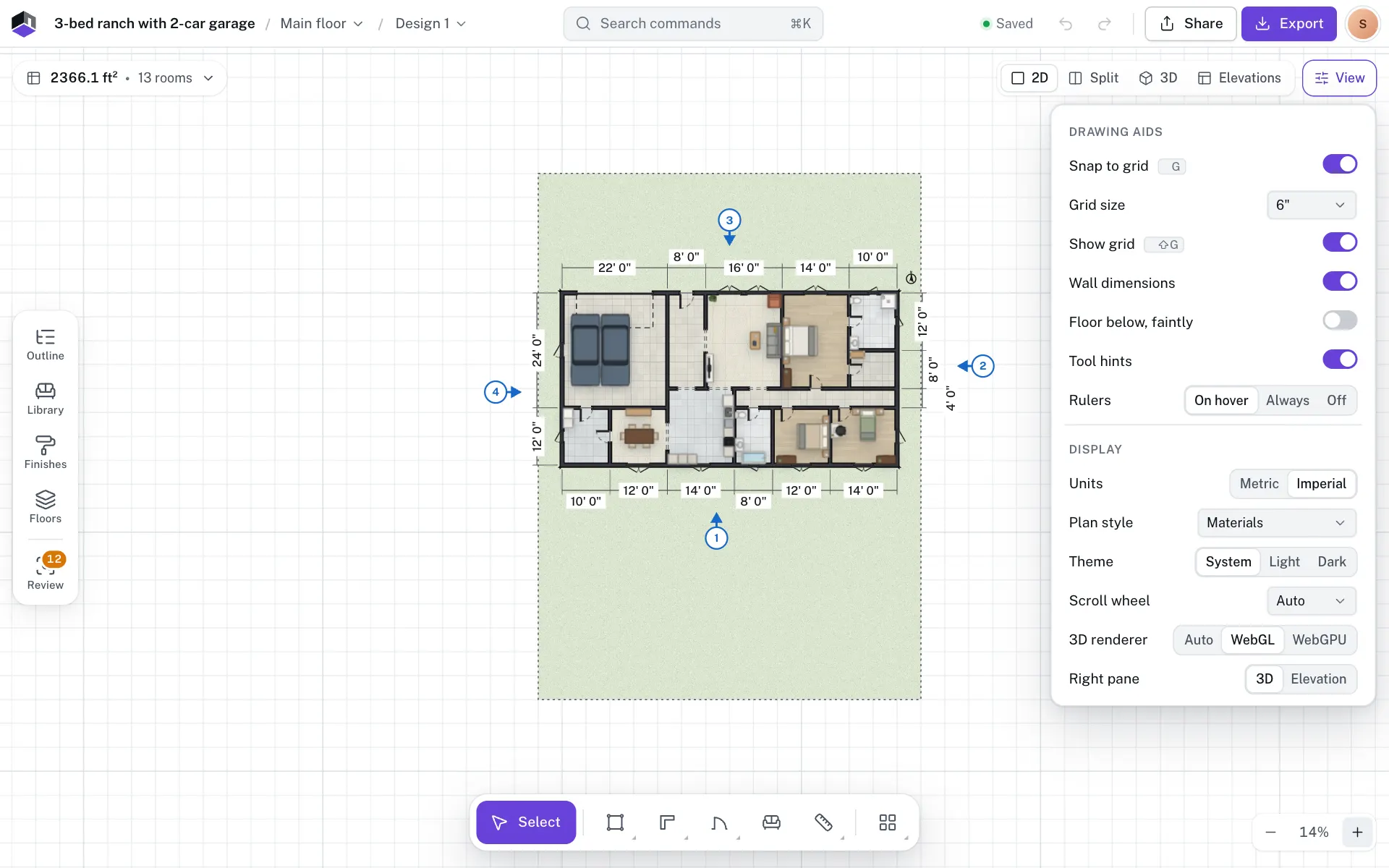The width and height of the screenshot is (1389, 868).
Task: Click the Search commands field
Action: 693,24
